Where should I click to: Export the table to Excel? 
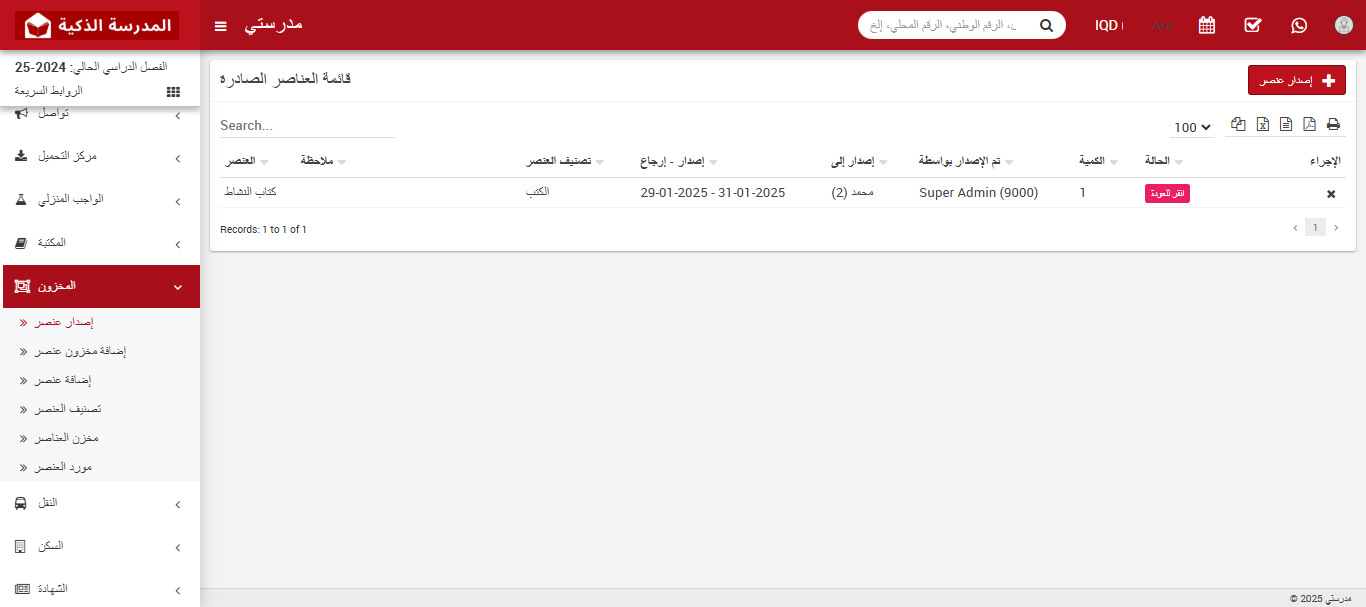1261,124
